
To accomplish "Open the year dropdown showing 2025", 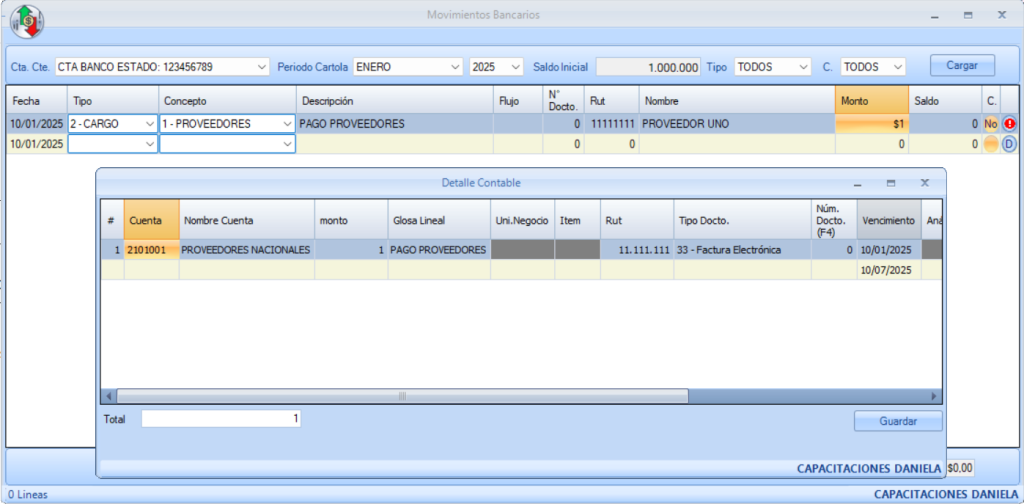I will 516,67.
